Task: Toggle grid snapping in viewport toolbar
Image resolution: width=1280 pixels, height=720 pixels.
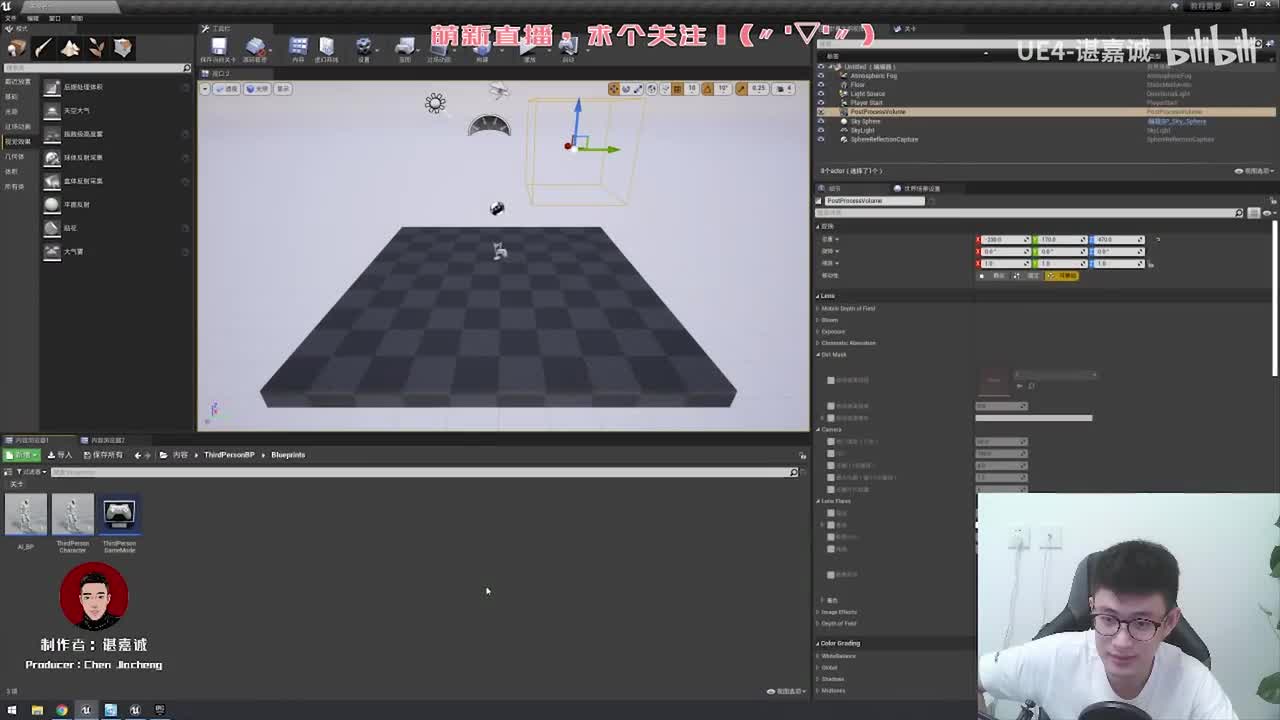Action: 677,89
